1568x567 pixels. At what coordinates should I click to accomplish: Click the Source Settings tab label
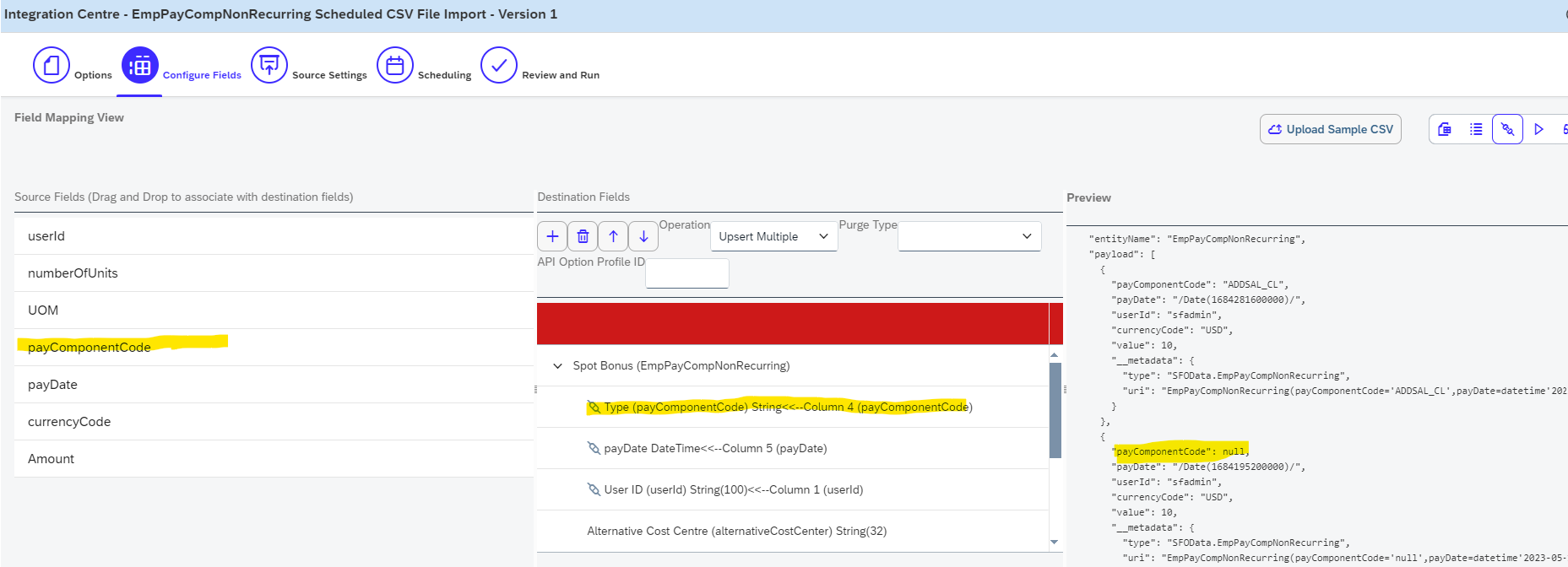(x=329, y=75)
